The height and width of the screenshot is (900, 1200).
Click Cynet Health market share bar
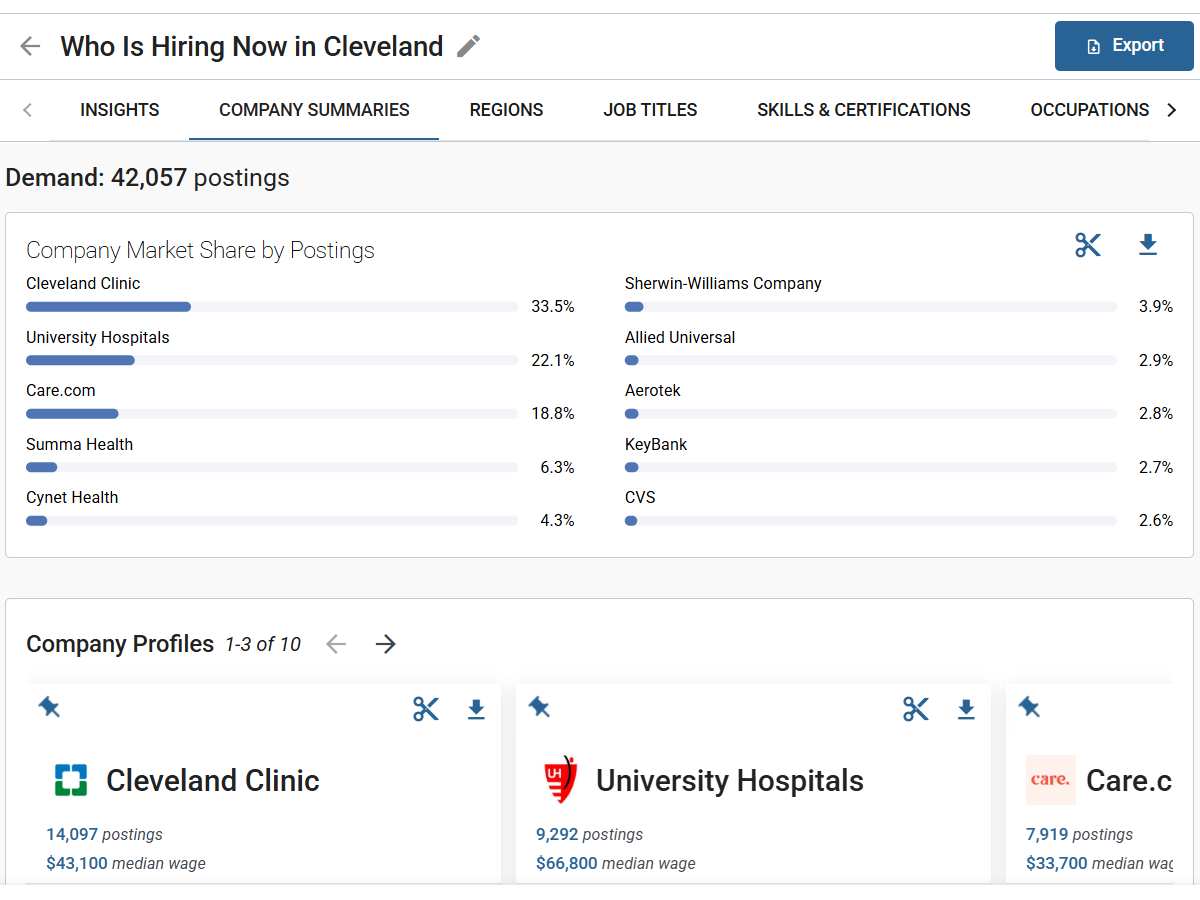tap(272, 521)
